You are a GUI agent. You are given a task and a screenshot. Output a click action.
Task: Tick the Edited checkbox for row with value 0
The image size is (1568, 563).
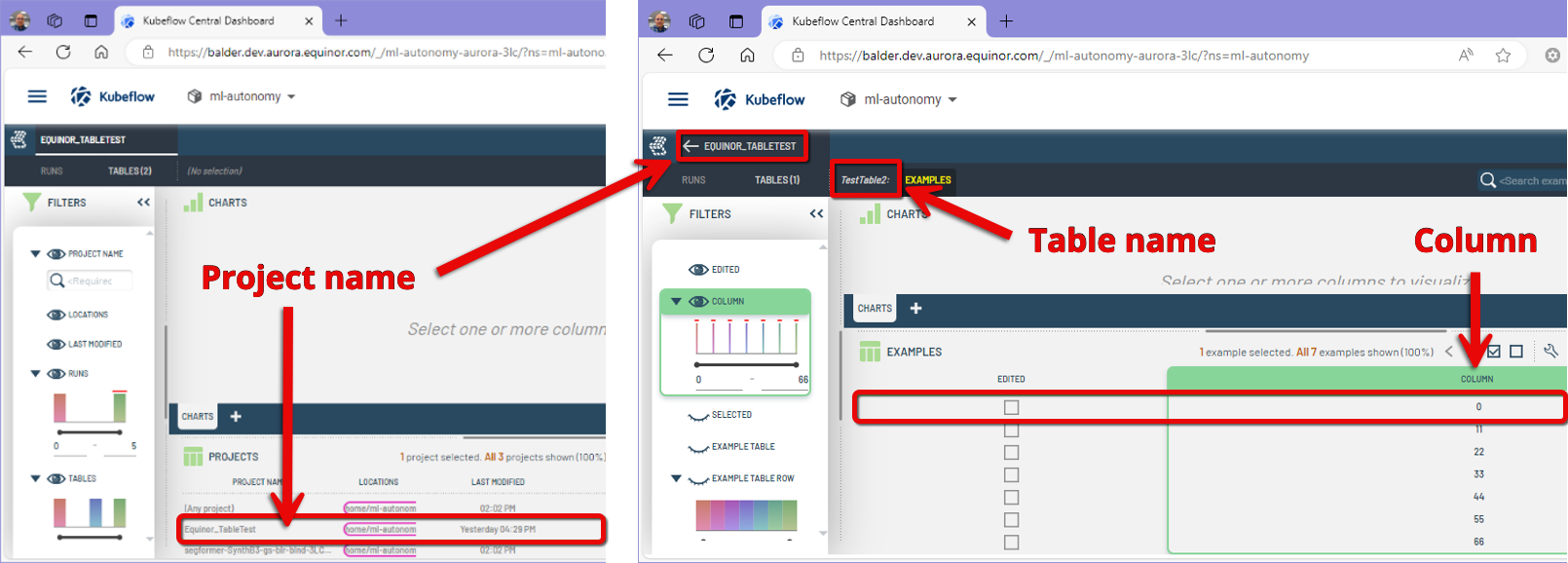point(1011,407)
